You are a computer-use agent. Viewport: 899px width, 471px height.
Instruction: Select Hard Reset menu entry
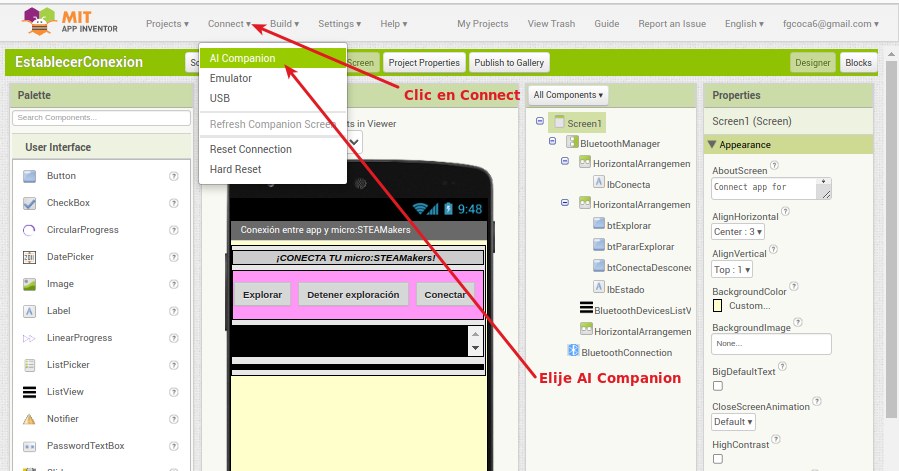[273, 169]
